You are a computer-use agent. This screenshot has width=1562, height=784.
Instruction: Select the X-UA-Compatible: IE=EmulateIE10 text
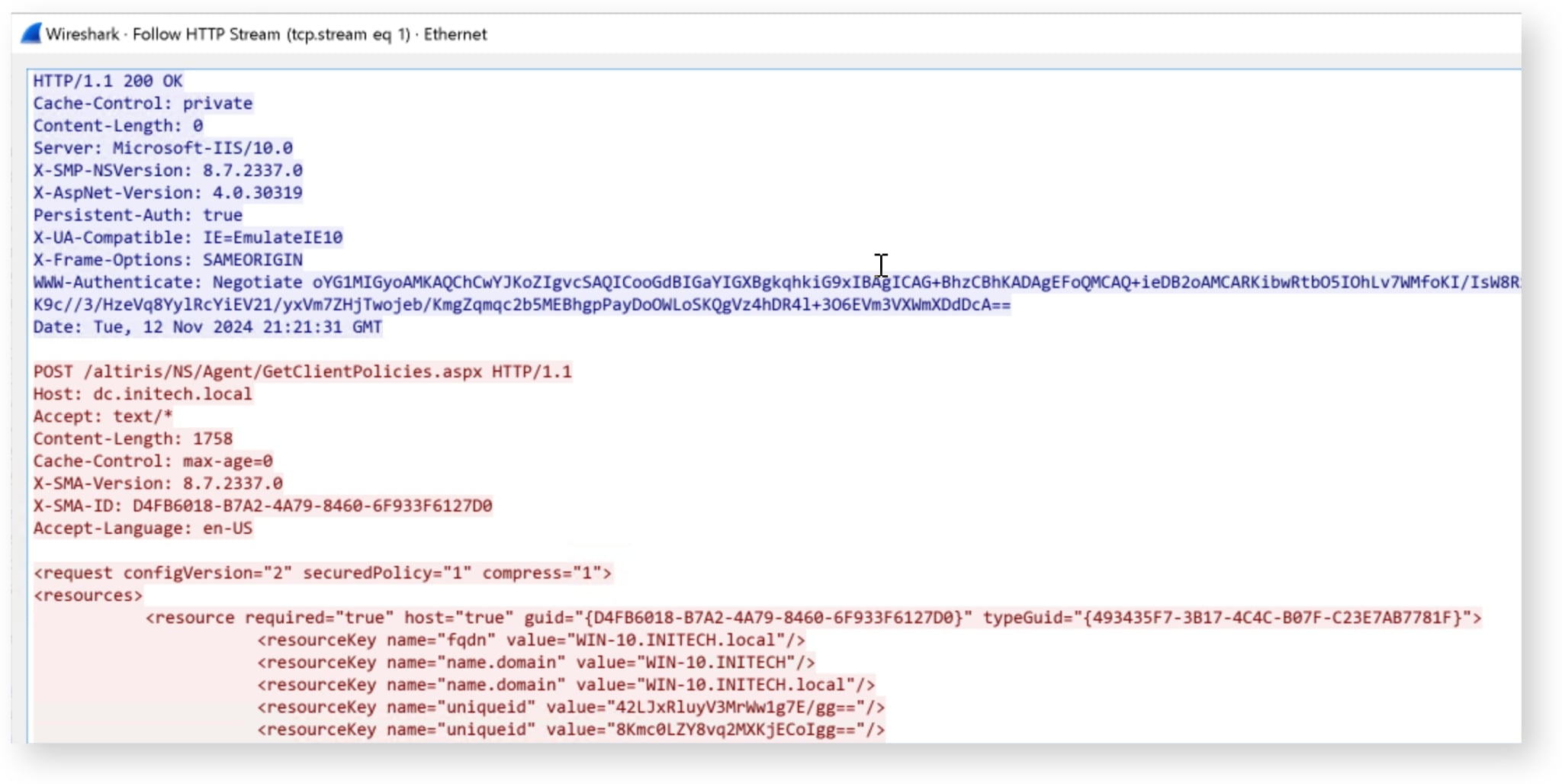click(188, 237)
